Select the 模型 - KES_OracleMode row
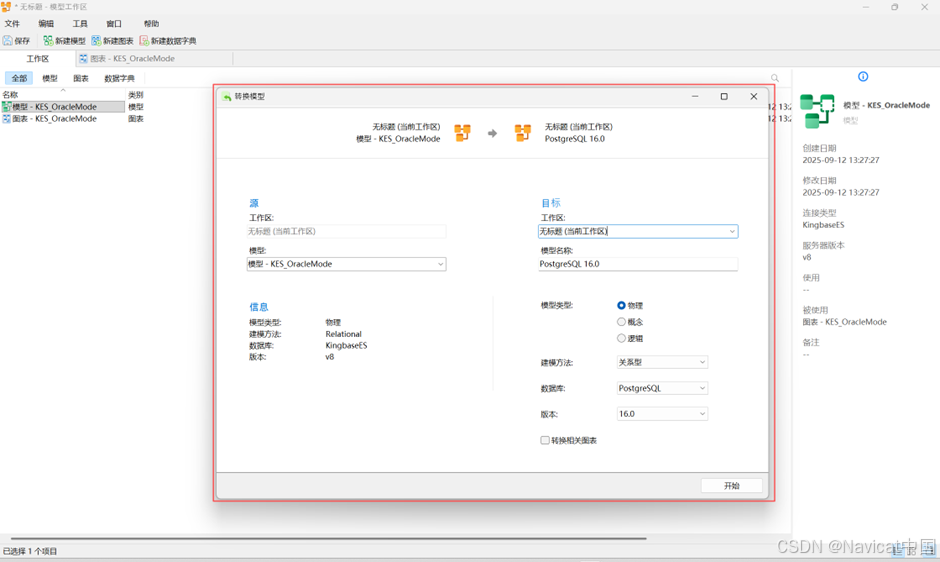 coord(62,107)
